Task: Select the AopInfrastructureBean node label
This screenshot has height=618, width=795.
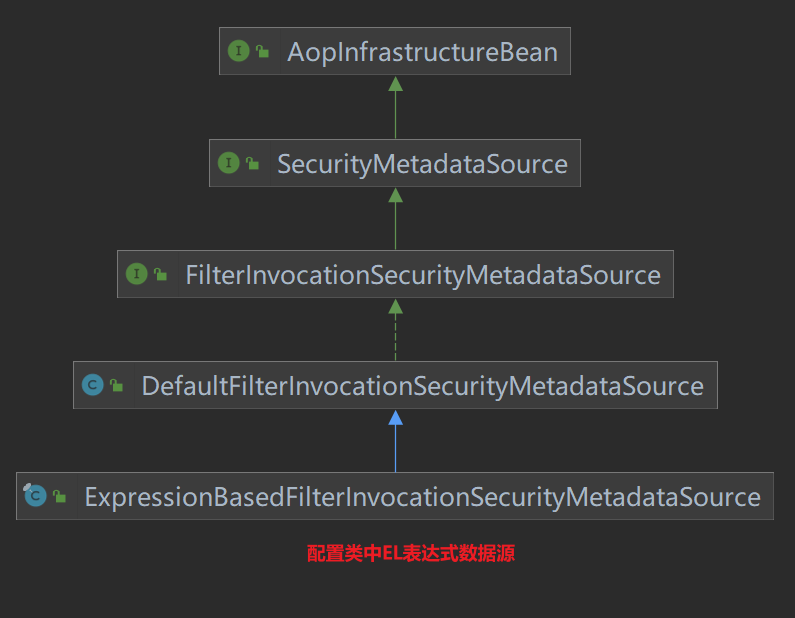Action: [x=422, y=51]
